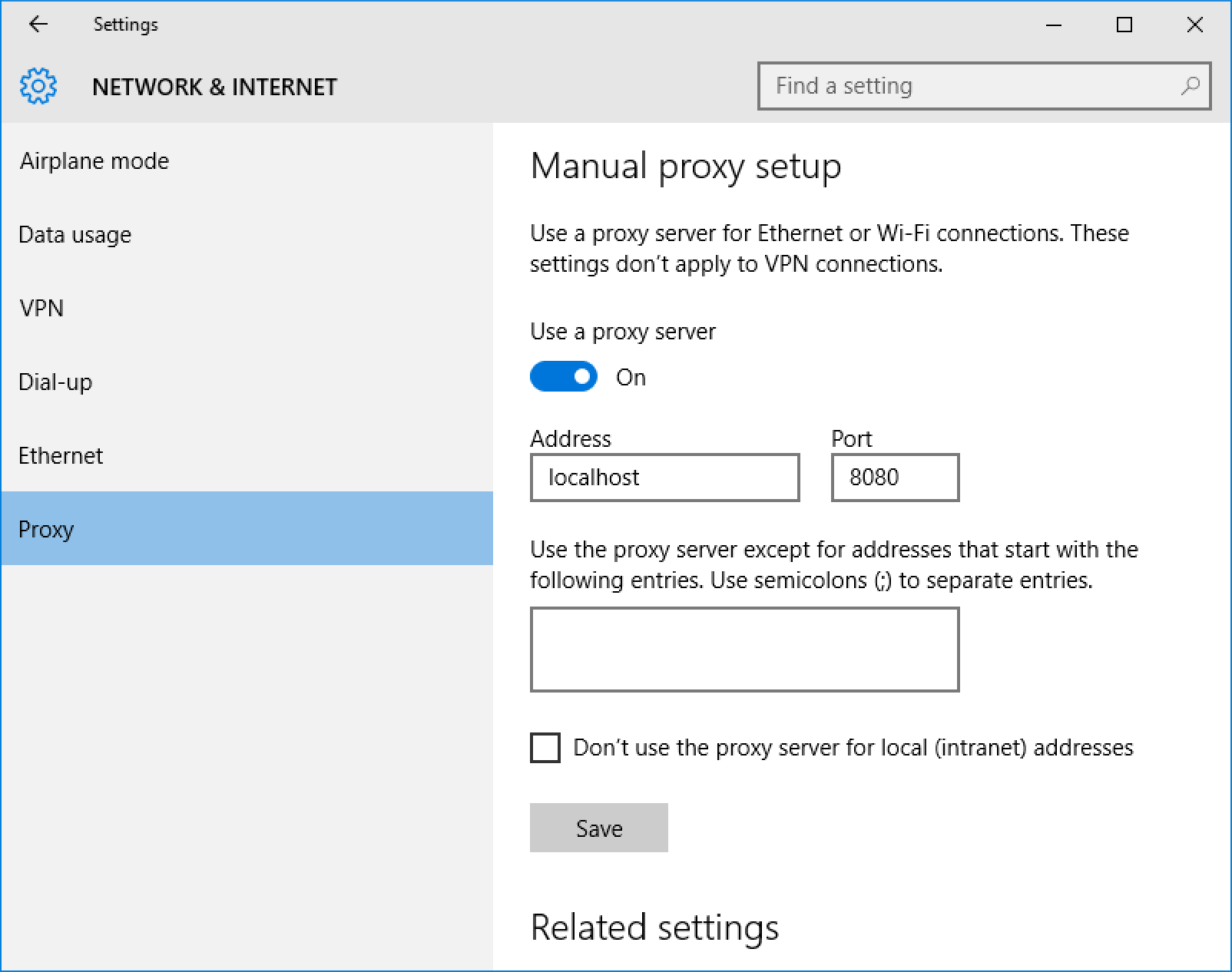Click the NETWORK & INTERNET title

(214, 87)
